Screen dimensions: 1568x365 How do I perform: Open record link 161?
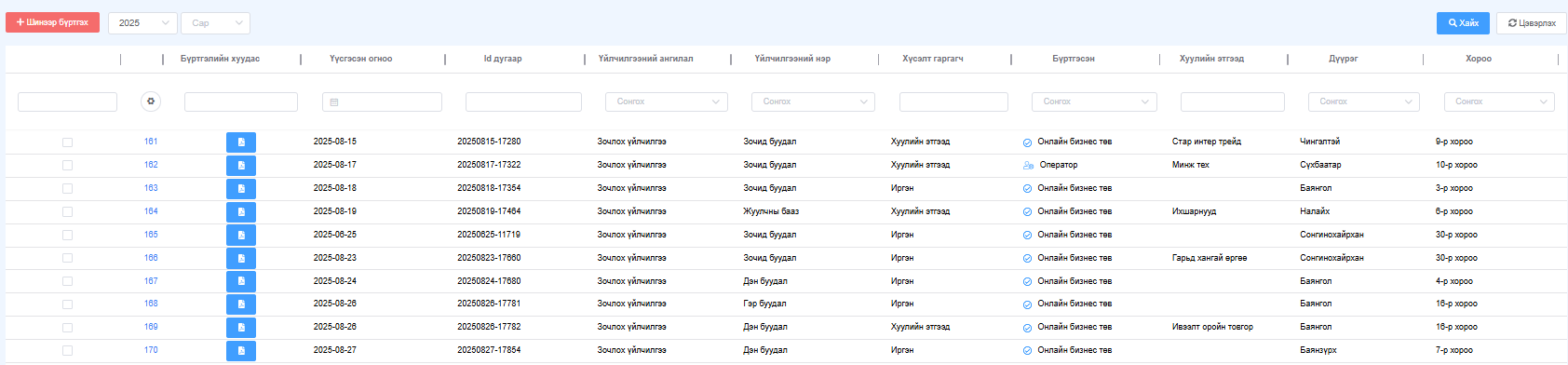151,142
